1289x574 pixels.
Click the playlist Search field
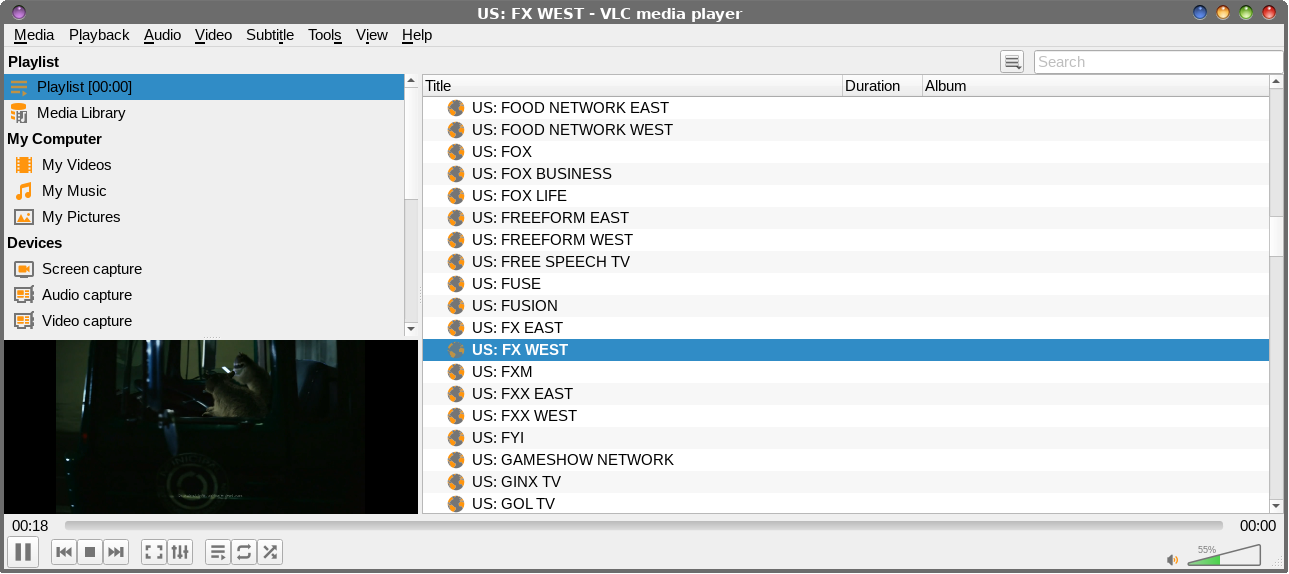(1158, 62)
